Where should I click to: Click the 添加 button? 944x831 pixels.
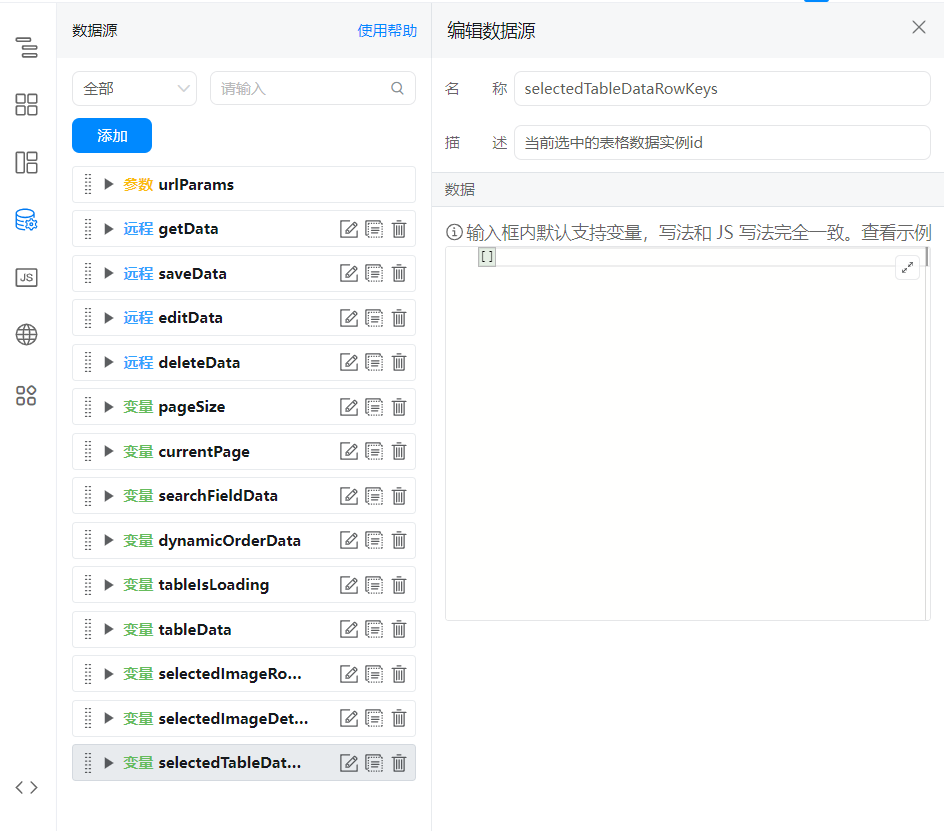pos(112,136)
